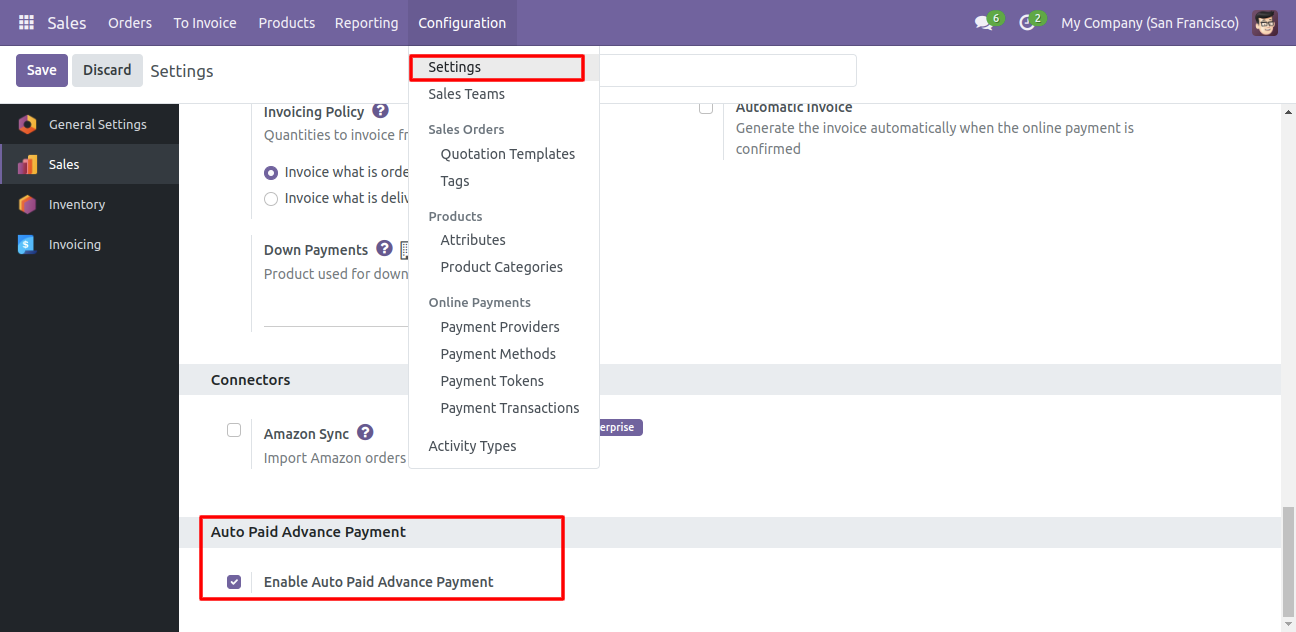
Task: Click the user avatar picture
Action: click(x=1265, y=22)
